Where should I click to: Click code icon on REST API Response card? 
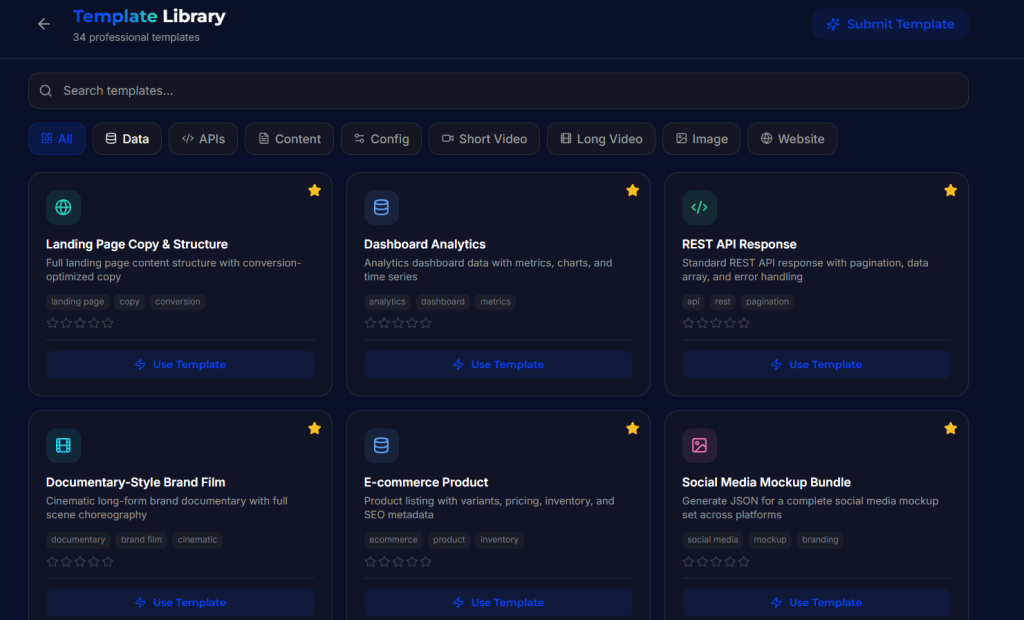[699, 208]
